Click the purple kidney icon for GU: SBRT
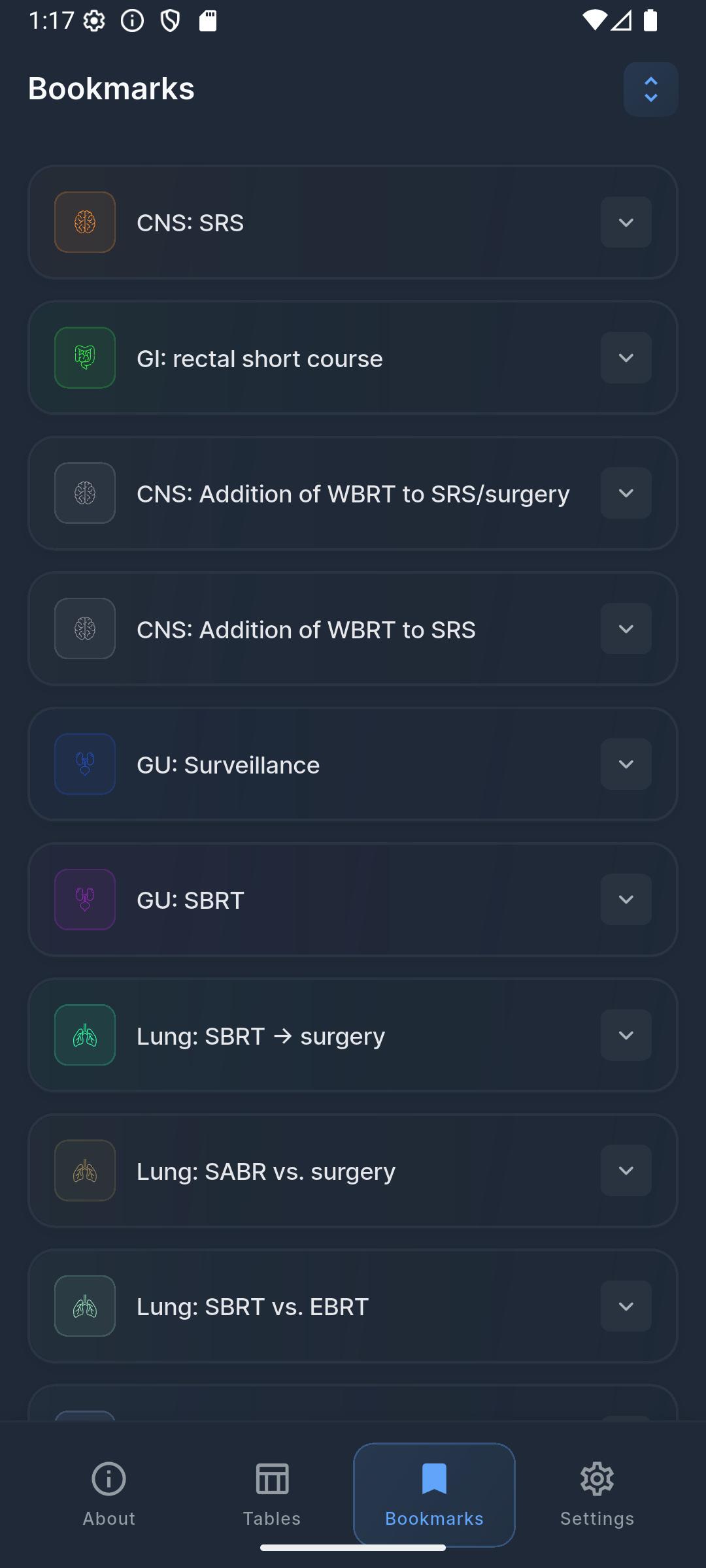The width and height of the screenshot is (706, 1568). pyautogui.click(x=85, y=900)
